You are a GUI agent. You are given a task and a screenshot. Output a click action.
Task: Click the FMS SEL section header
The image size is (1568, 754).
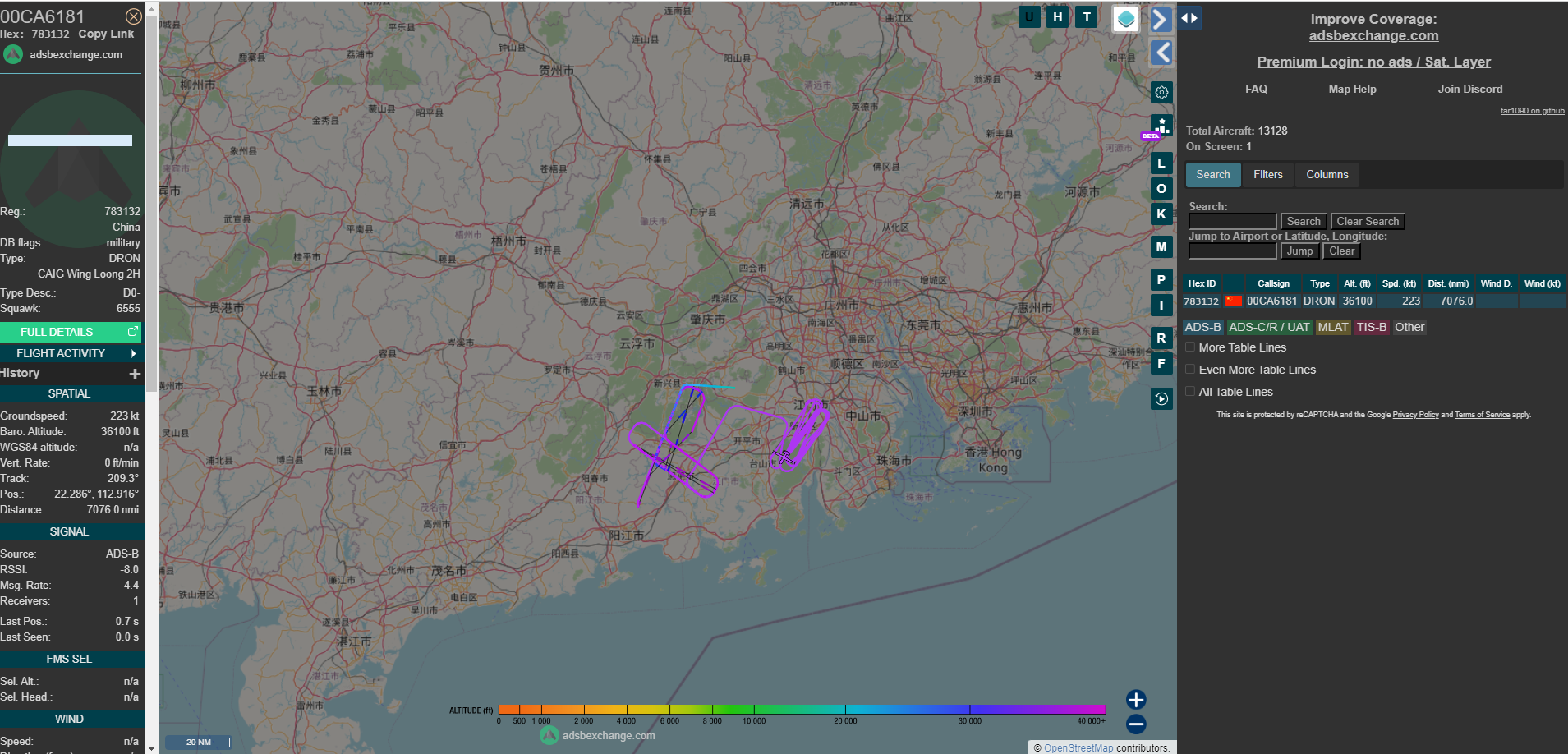[71, 660]
